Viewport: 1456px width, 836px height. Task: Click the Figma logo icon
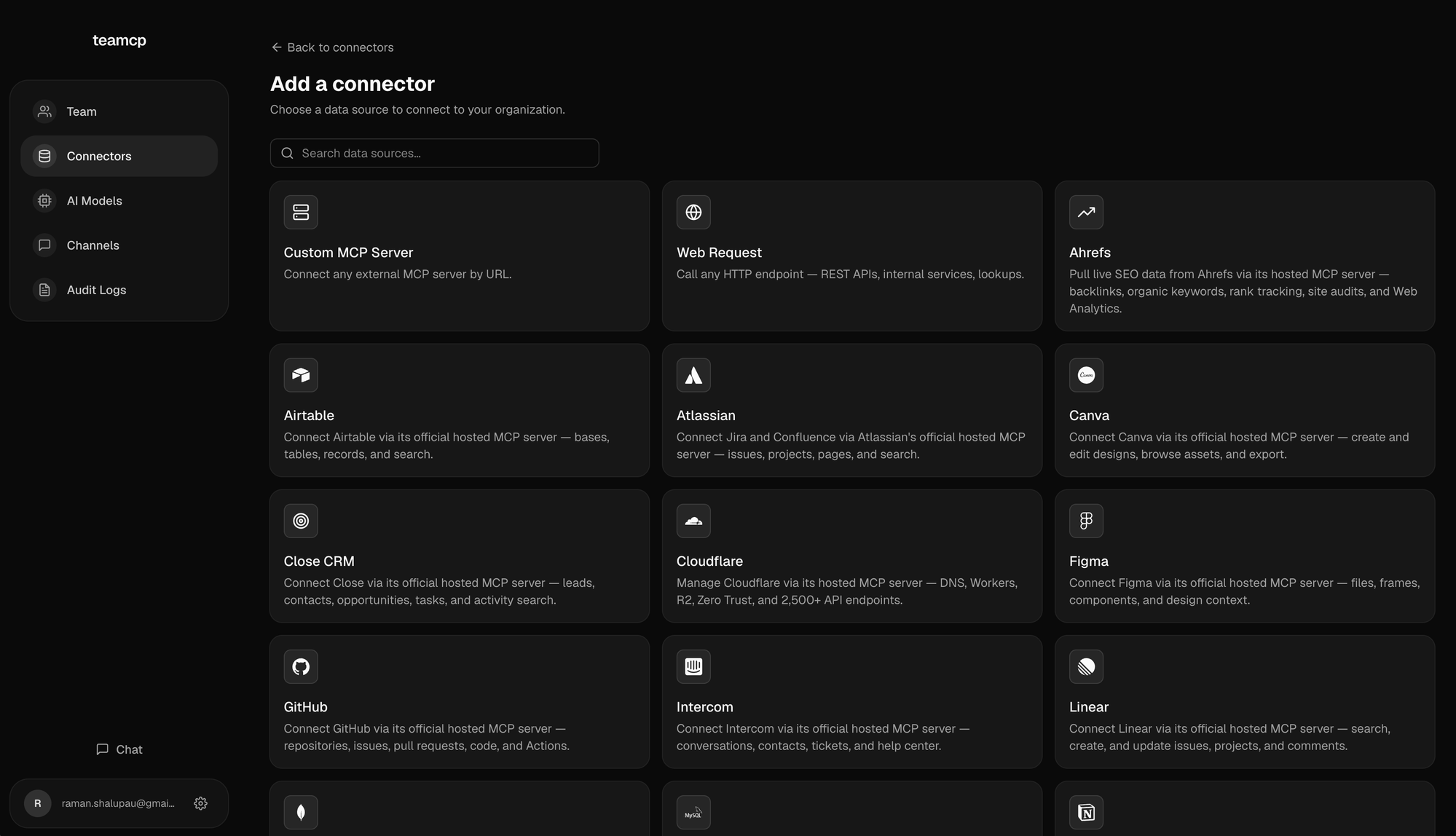tap(1086, 521)
